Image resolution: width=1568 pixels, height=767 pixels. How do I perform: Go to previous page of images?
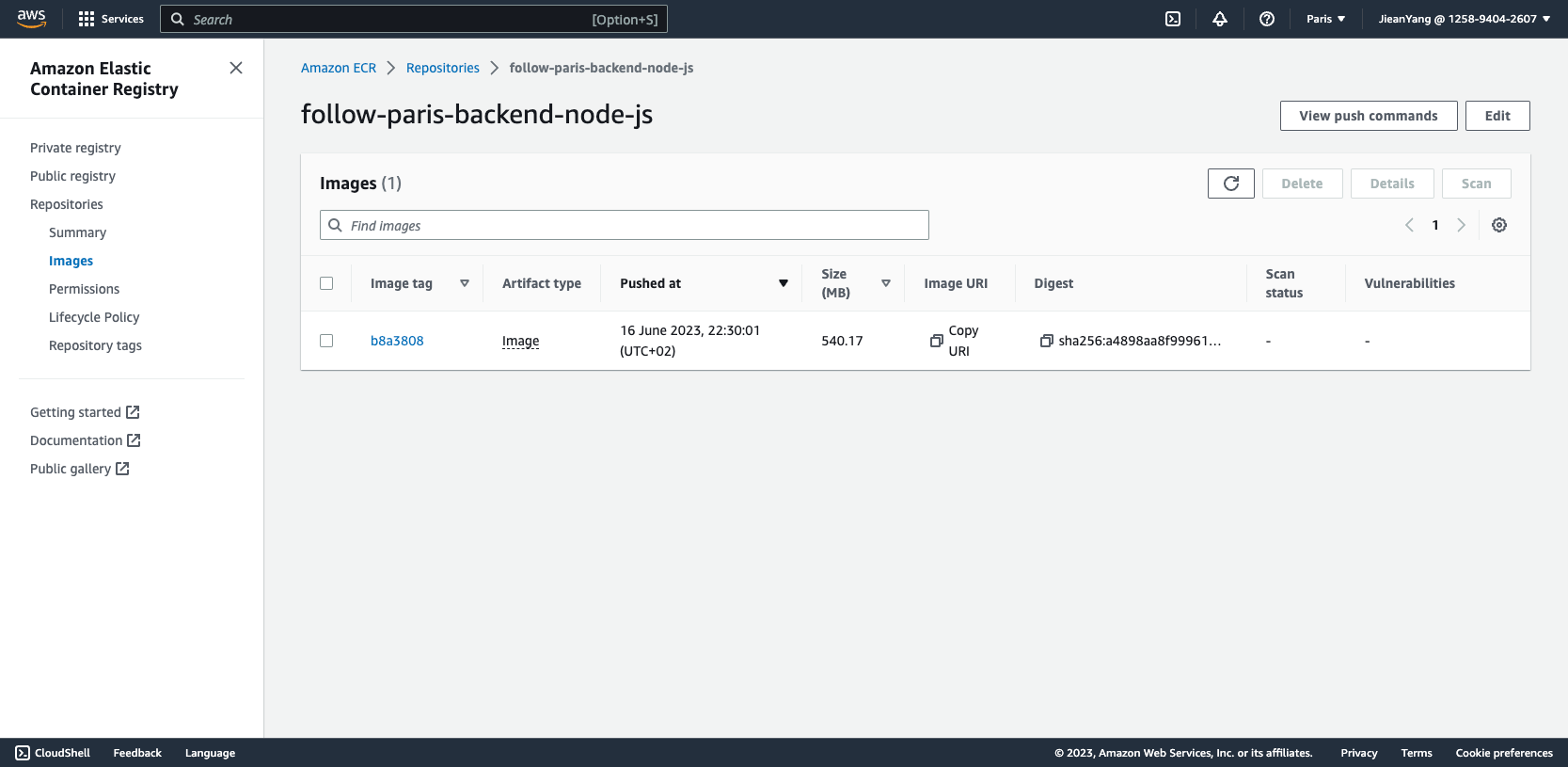(1409, 225)
